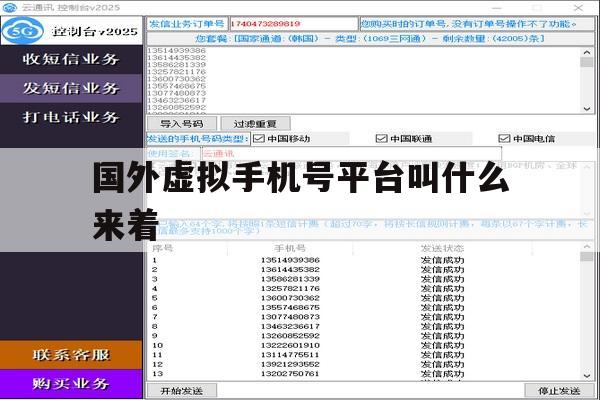Toggle 中国电信 checkbox
Screen dimensions: 600x400
(x=504, y=139)
